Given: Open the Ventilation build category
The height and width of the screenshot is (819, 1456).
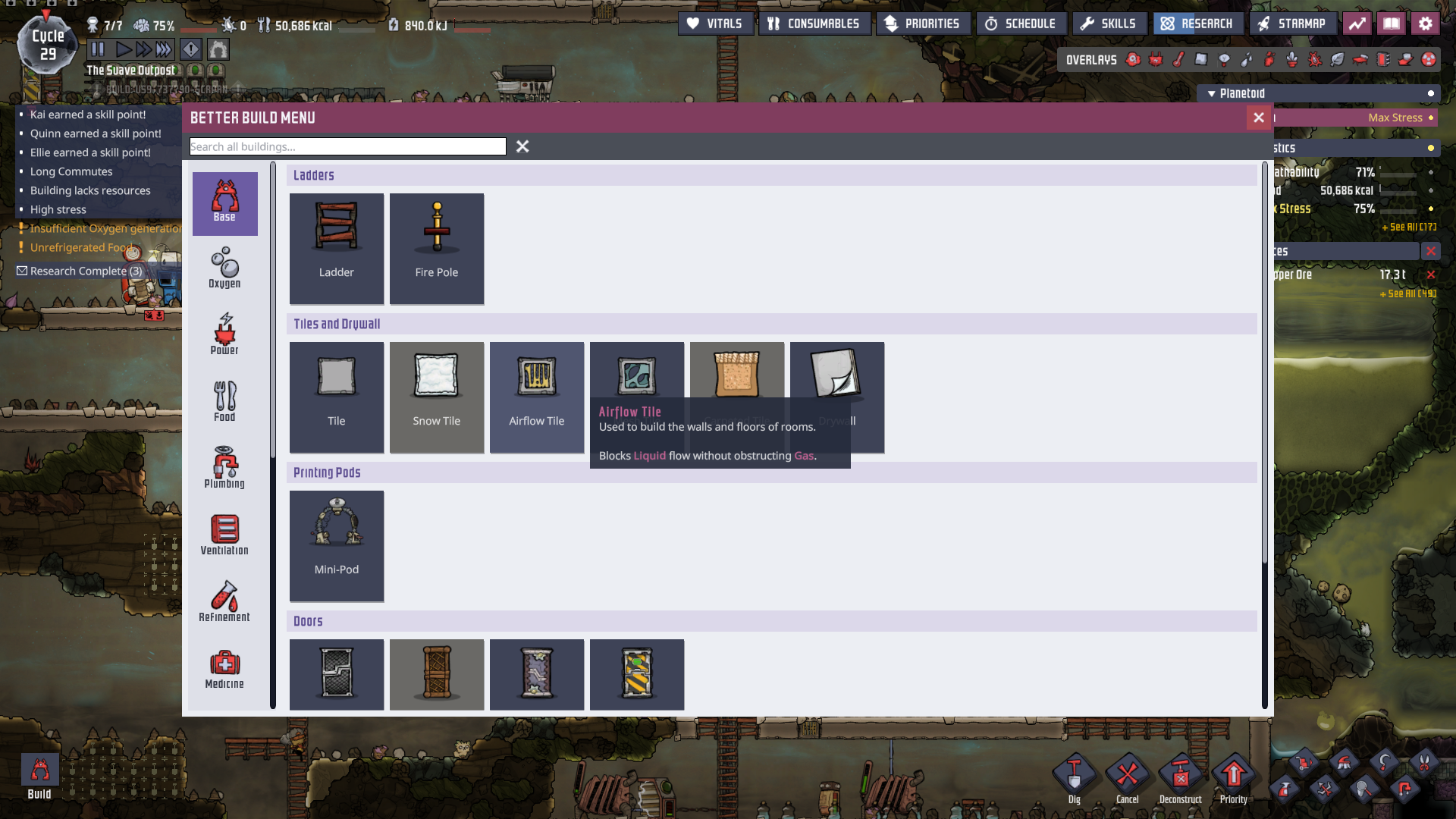Looking at the screenshot, I should 225,535.
